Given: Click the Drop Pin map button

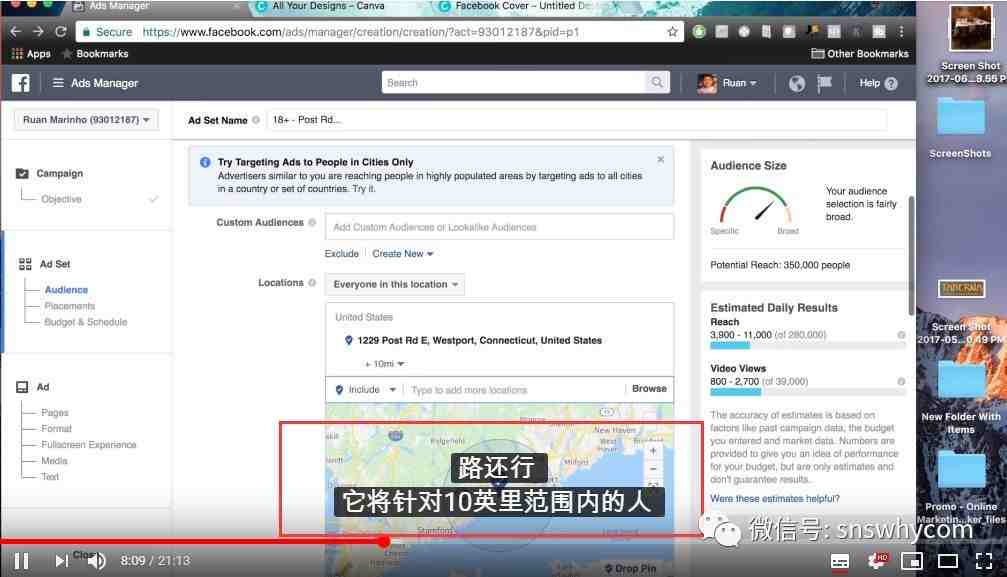Looking at the screenshot, I should [x=631, y=569].
